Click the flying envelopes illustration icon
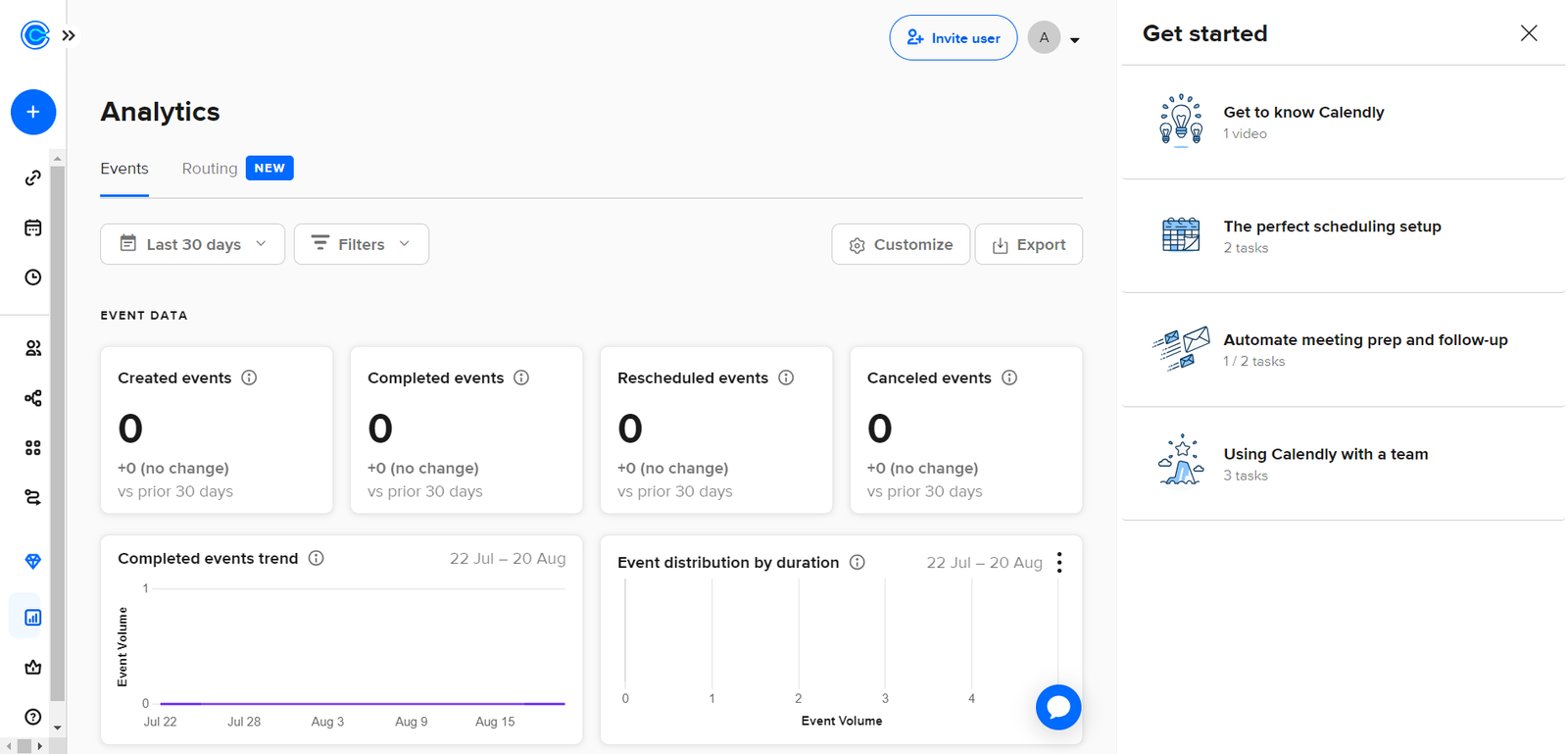The height and width of the screenshot is (754, 1568). [1181, 348]
